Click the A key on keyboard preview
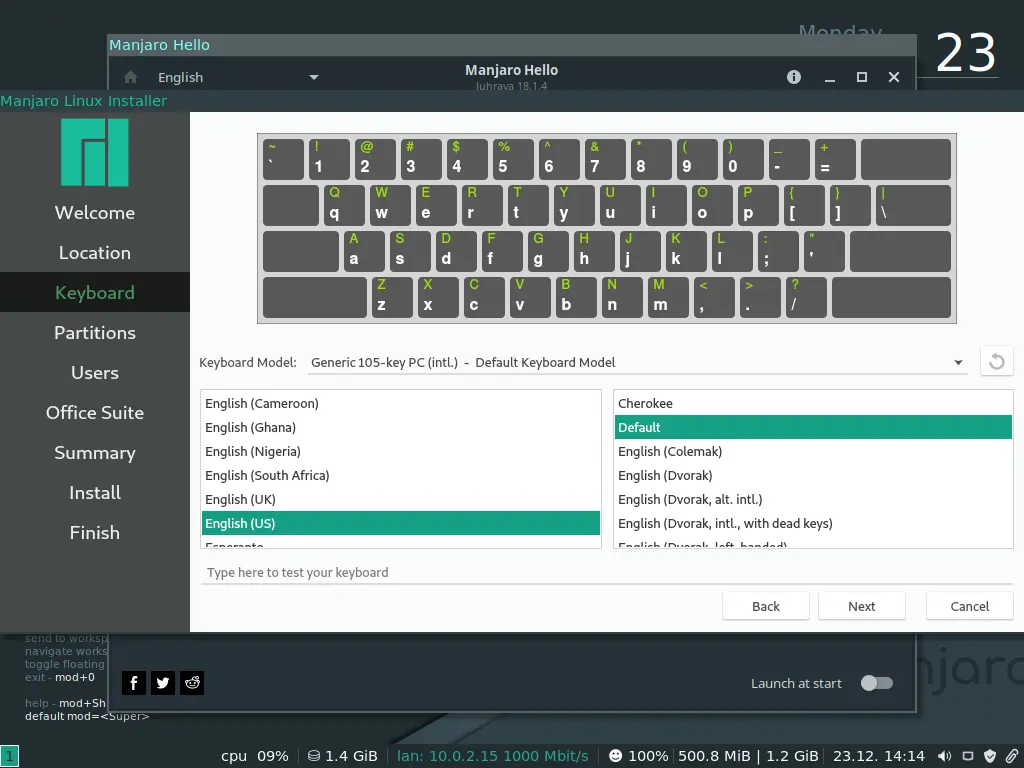The image size is (1024, 768). (364, 251)
